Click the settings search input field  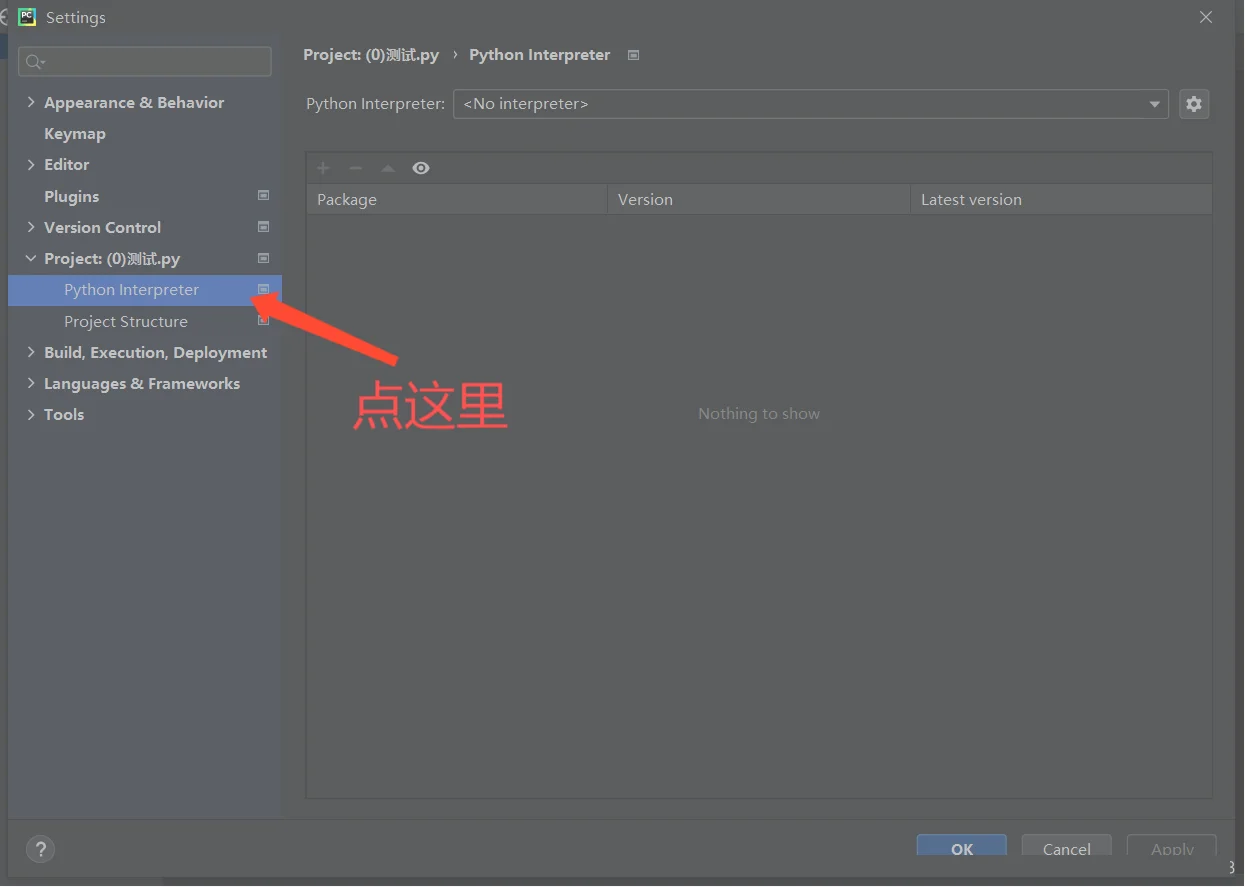click(x=145, y=62)
